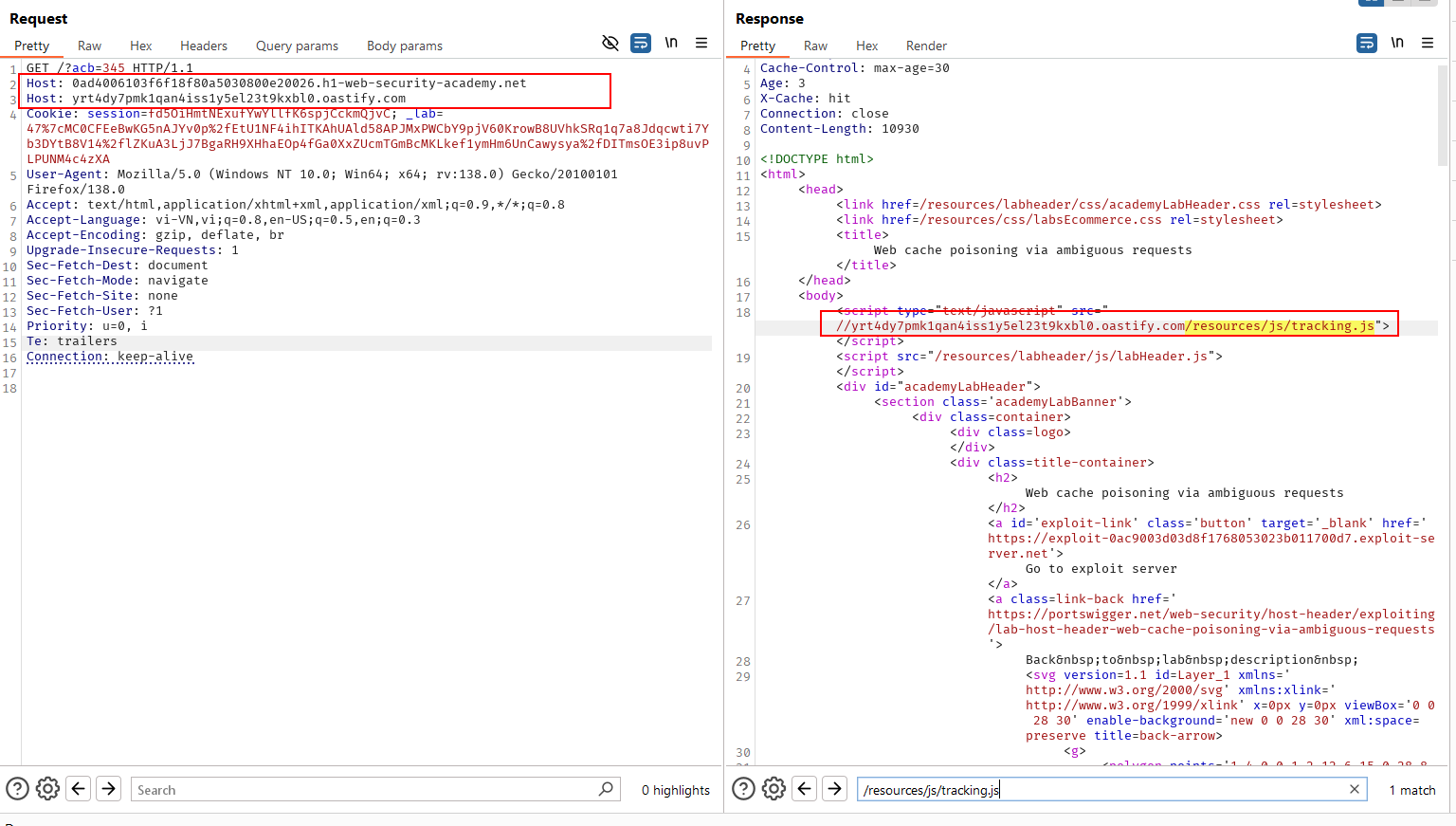Click the 'Response' panel heading
The width and height of the screenshot is (1456, 826).
pos(770,19)
